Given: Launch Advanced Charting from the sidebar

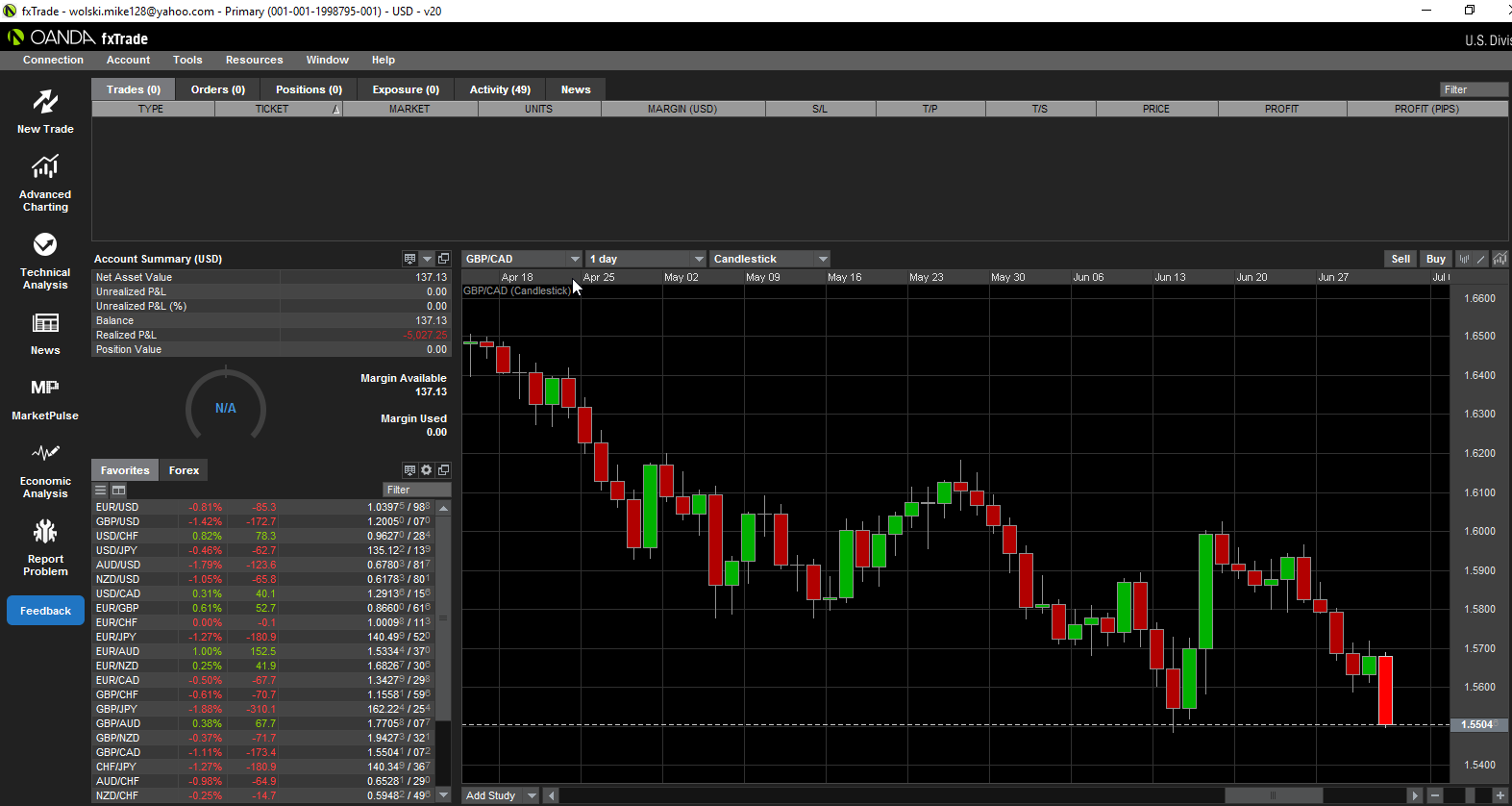Looking at the screenshot, I should pyautogui.click(x=45, y=184).
